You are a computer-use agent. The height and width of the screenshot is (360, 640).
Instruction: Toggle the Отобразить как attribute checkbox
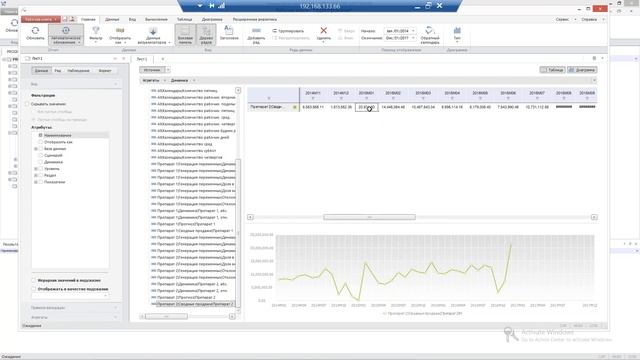click(x=40, y=142)
